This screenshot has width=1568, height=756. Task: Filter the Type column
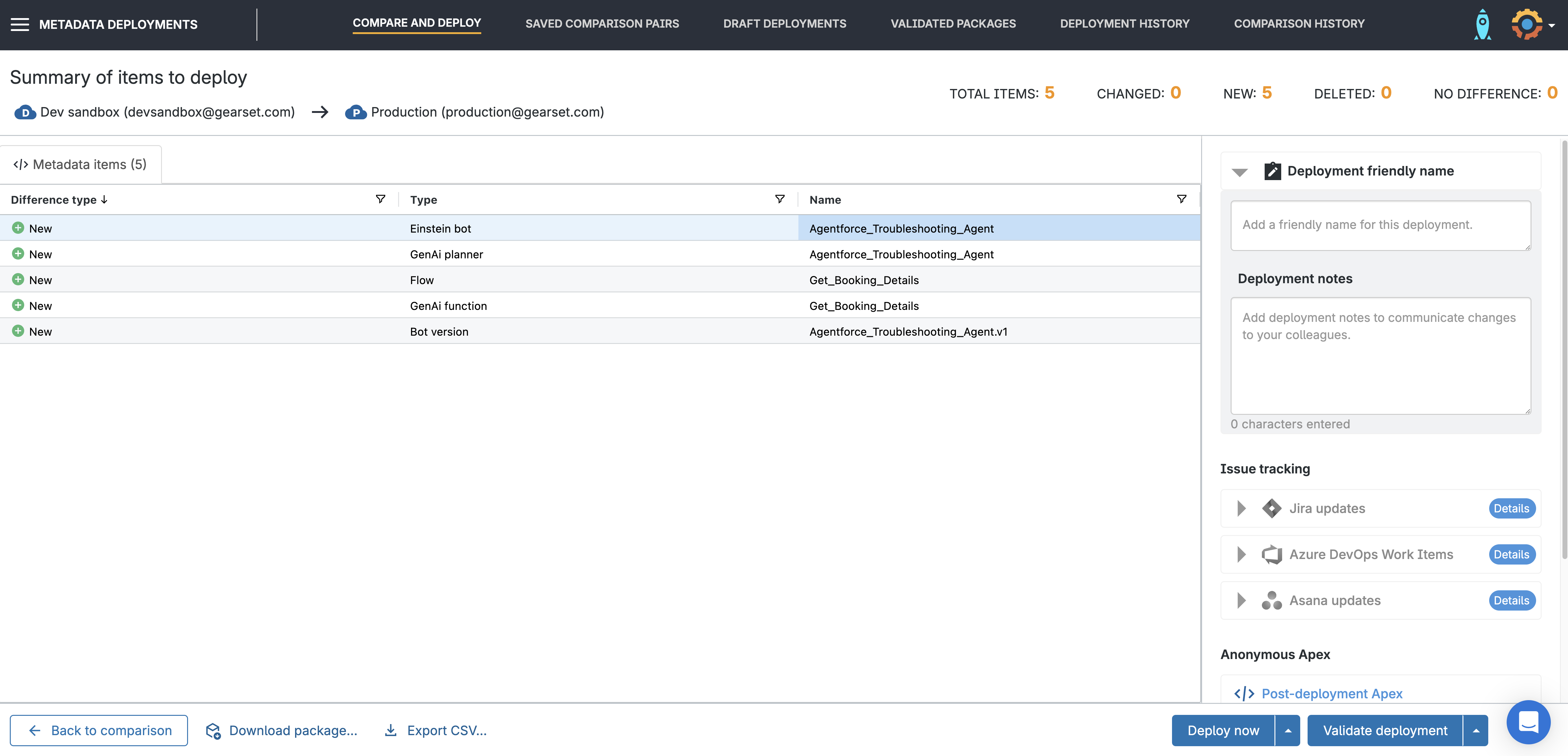tap(780, 199)
